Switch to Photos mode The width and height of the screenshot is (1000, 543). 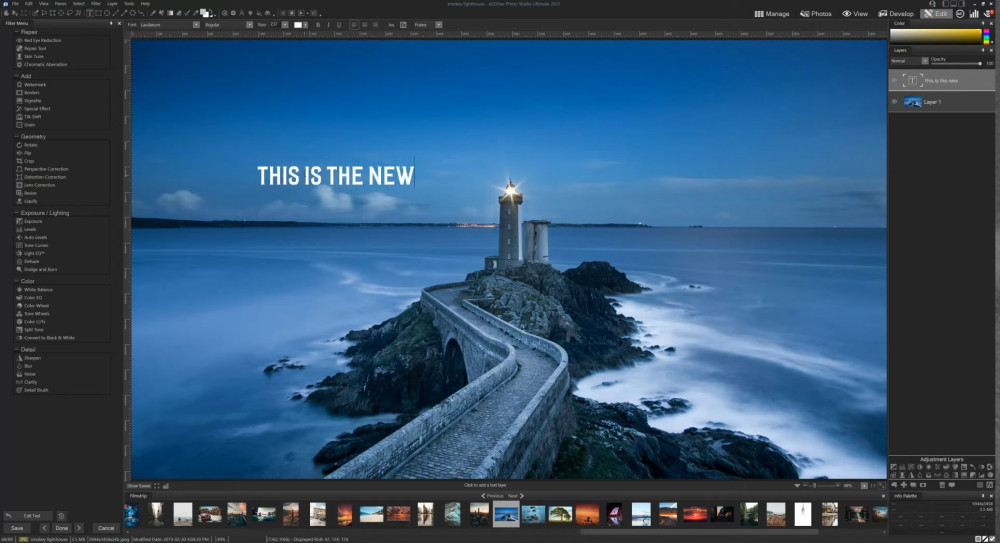click(816, 13)
